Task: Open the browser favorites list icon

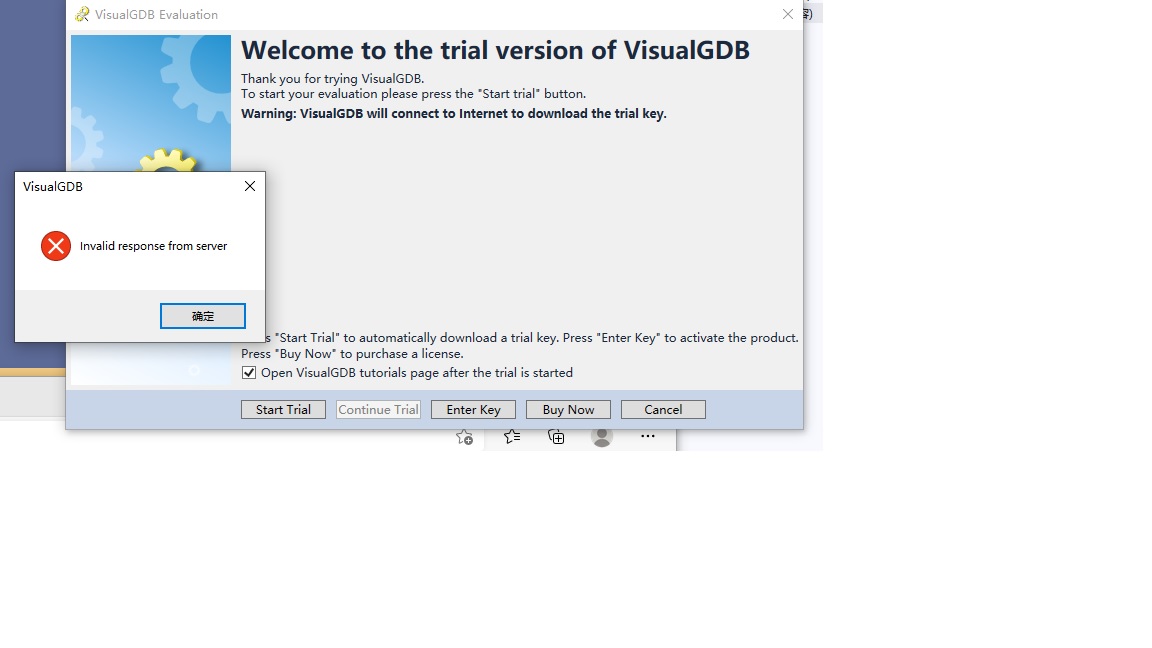Action: click(512, 436)
